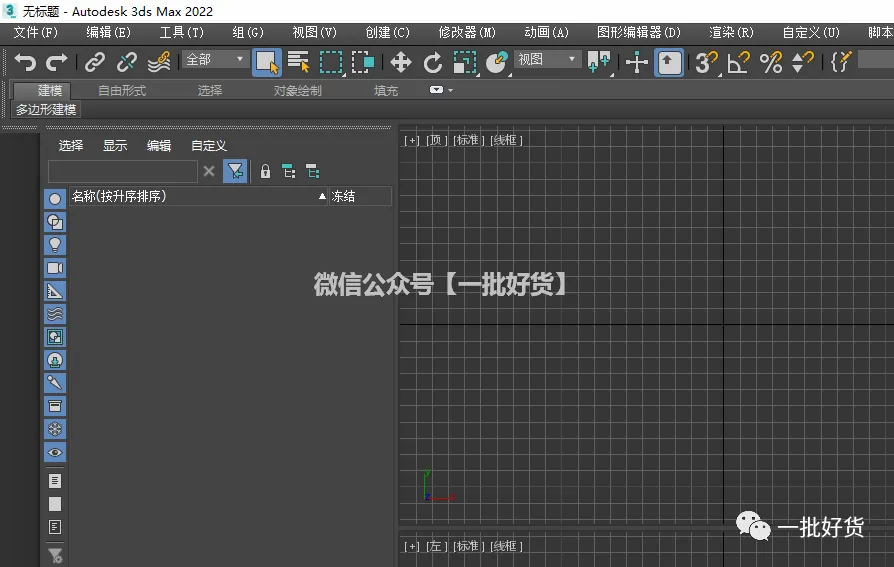Open top viewport [线框] shading menu
Image resolution: width=894 pixels, height=567 pixels.
506,140
